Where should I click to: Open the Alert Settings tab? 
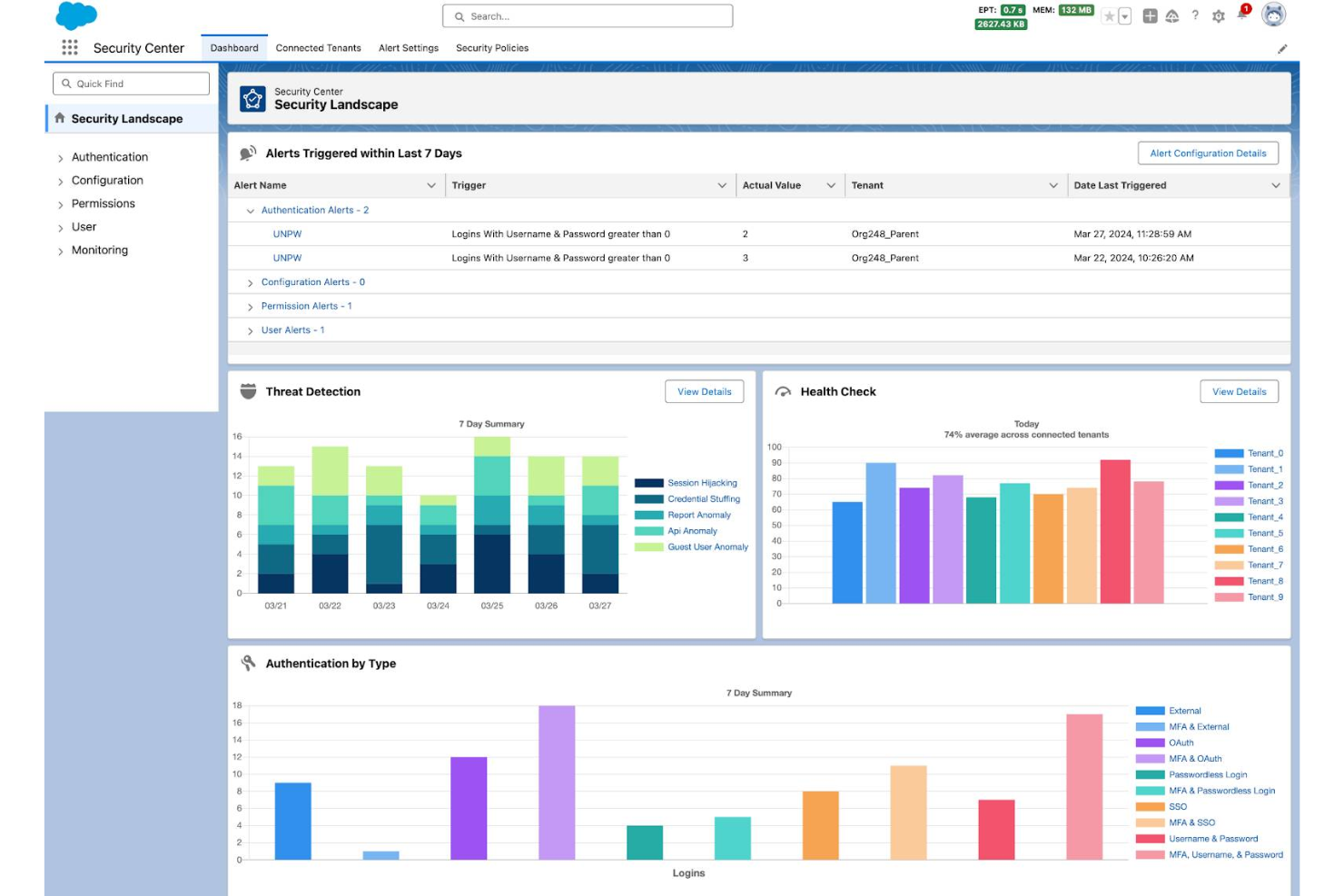[407, 48]
